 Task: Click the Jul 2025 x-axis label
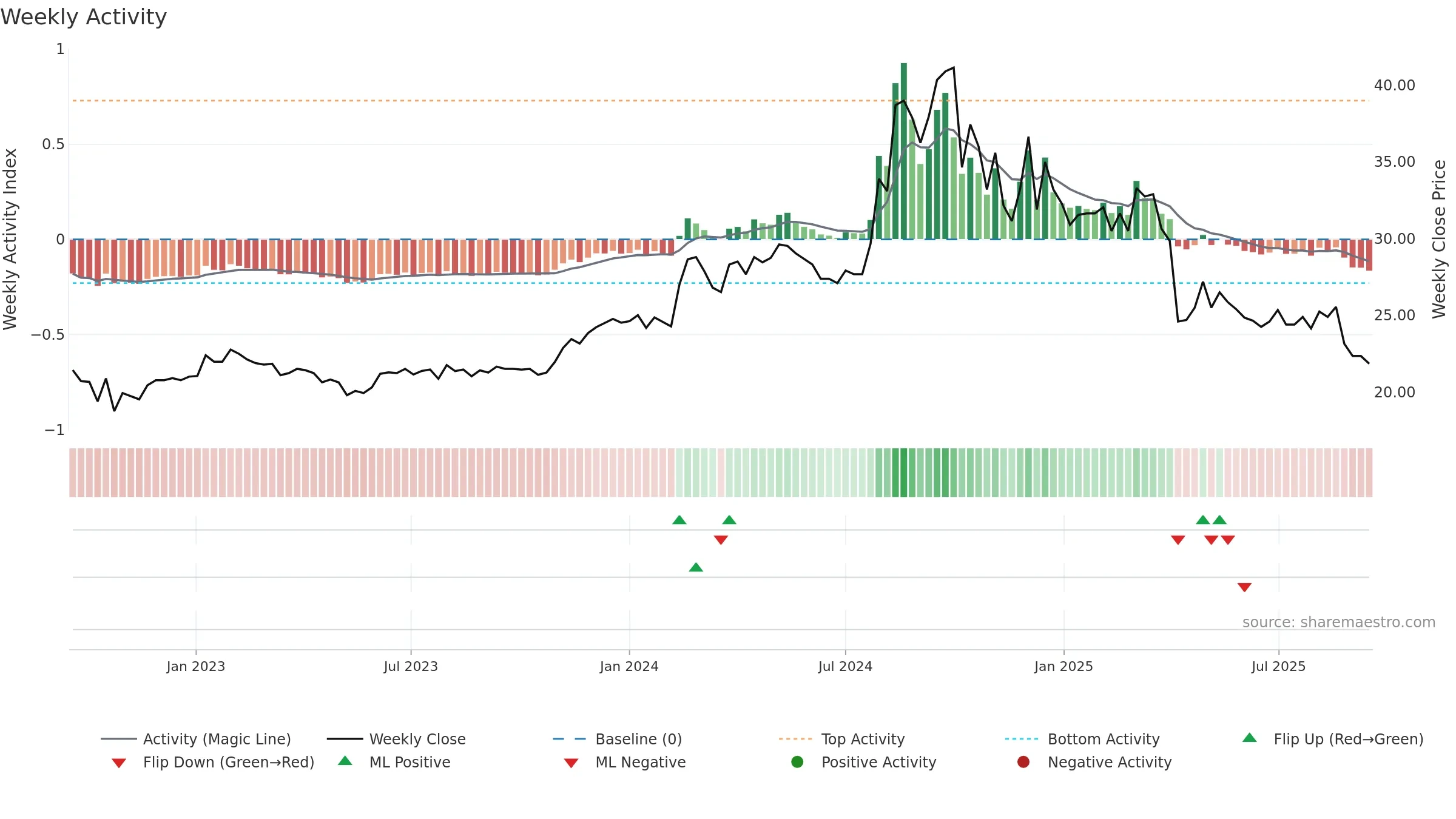[x=1278, y=666]
